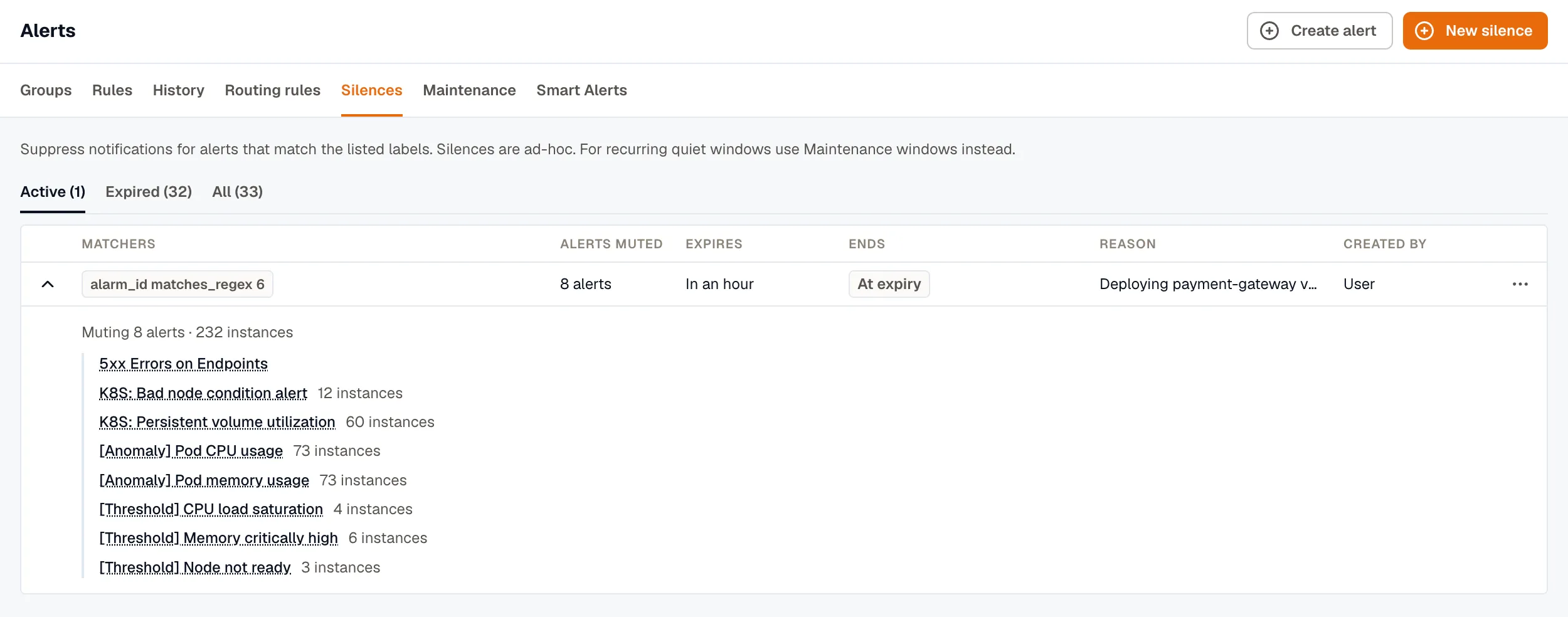Viewport: 1568px width, 617px height.
Task: Open the History tab
Action: point(179,90)
